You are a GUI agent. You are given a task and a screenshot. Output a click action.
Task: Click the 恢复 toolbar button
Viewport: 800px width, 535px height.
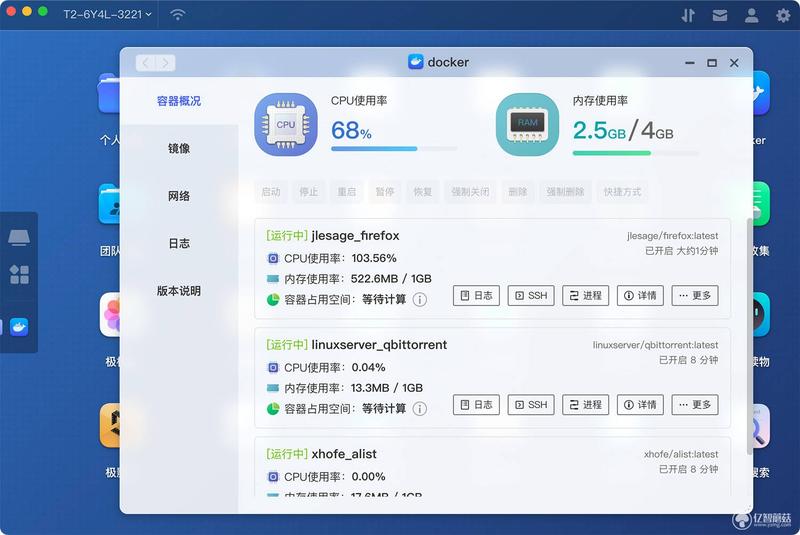coord(422,192)
